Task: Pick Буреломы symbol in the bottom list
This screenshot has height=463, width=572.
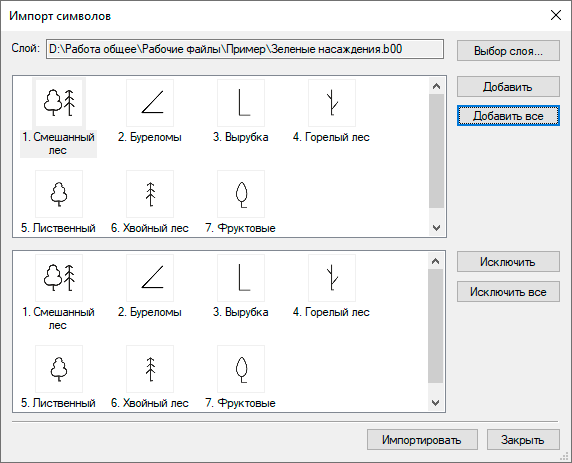Action: pos(150,278)
